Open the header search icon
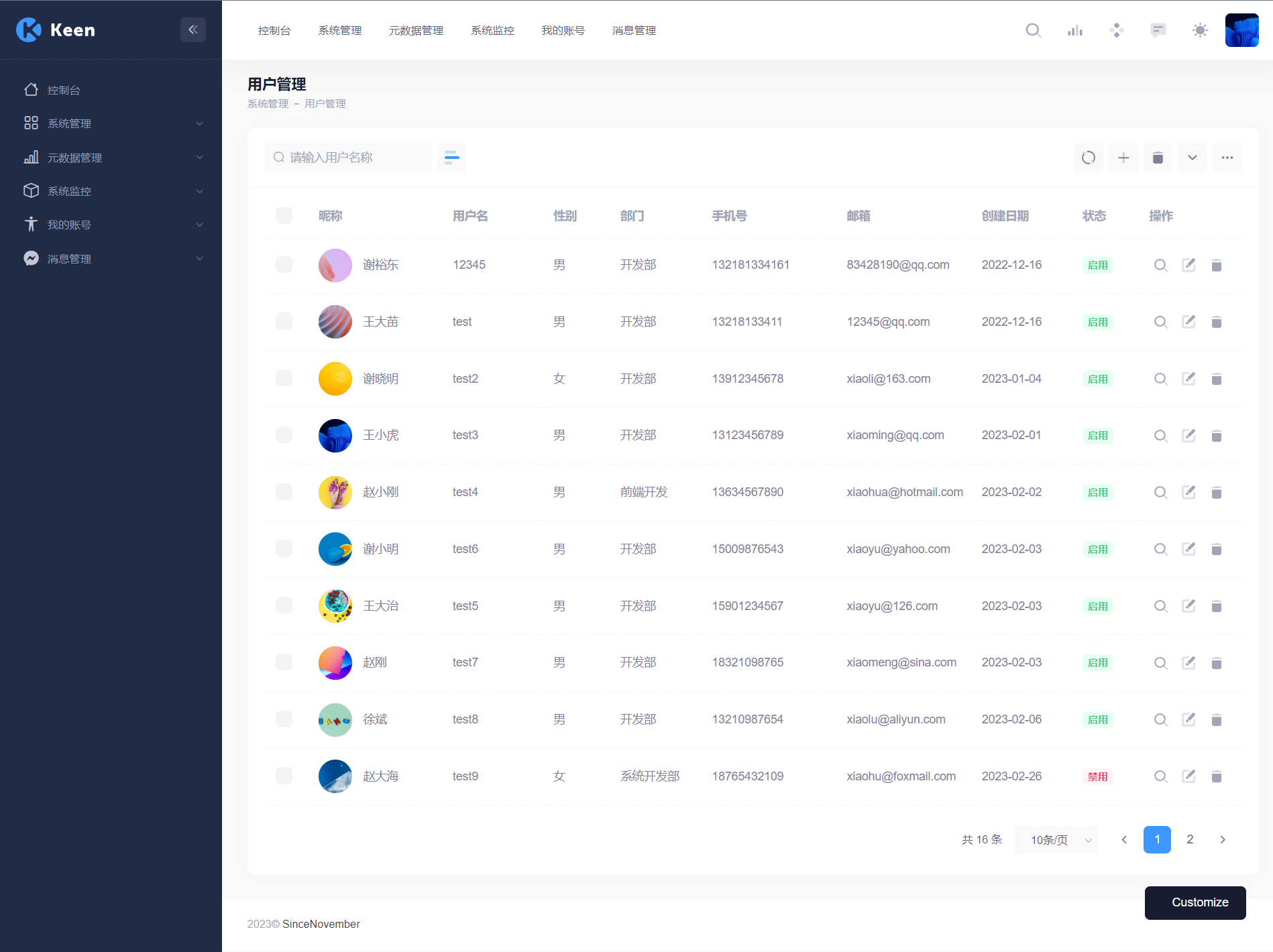This screenshot has height=952, width=1273. point(1033,30)
